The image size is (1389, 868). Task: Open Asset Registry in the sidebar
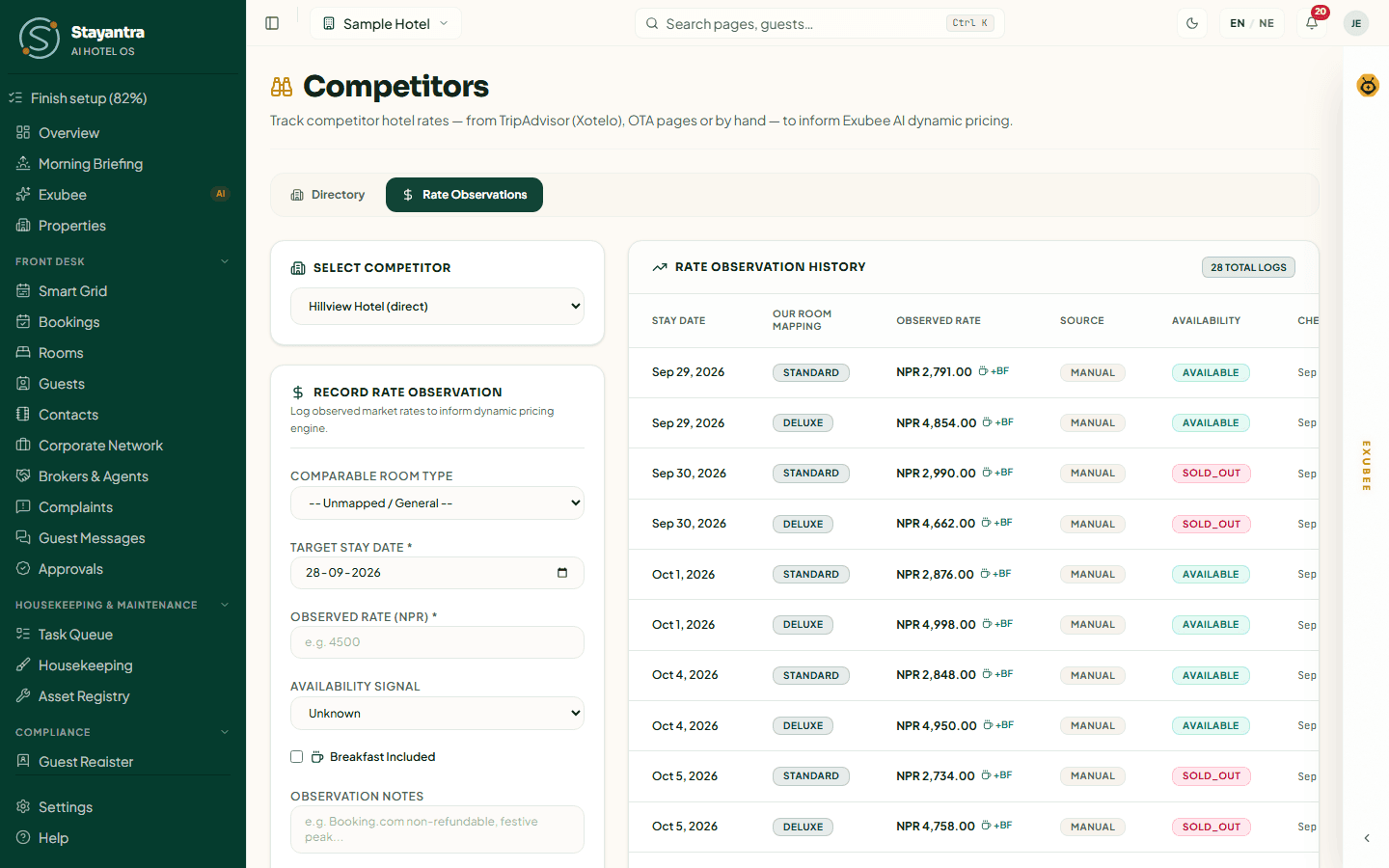(x=123, y=696)
